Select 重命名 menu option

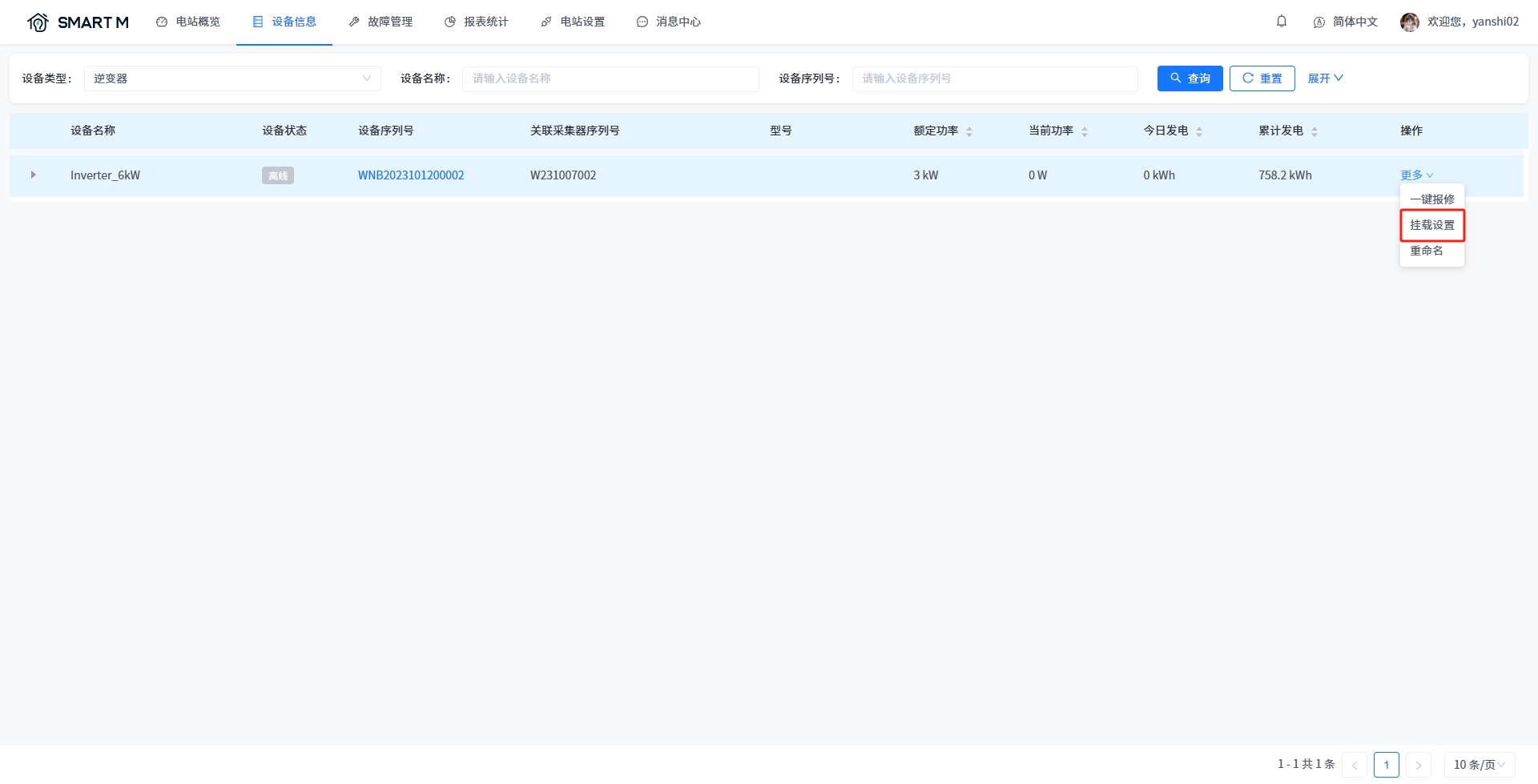point(1427,251)
